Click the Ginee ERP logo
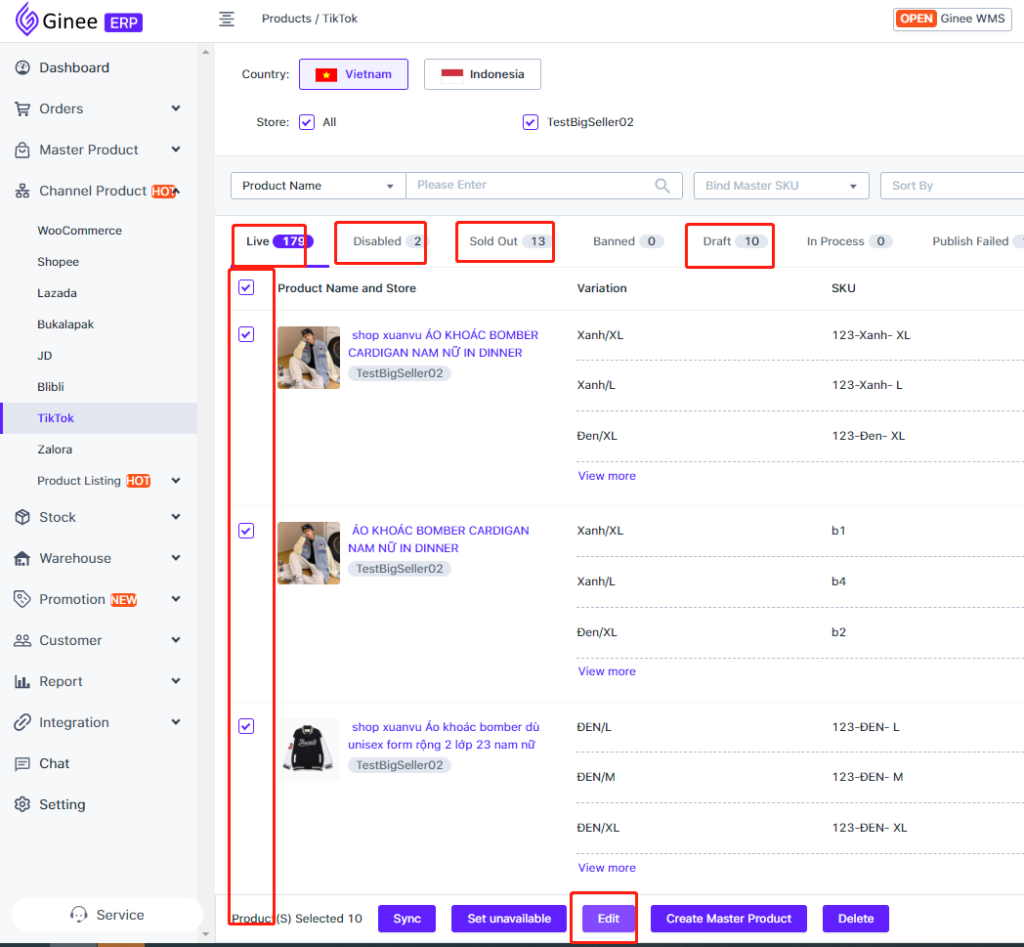This screenshot has height=947, width=1024. (79, 20)
